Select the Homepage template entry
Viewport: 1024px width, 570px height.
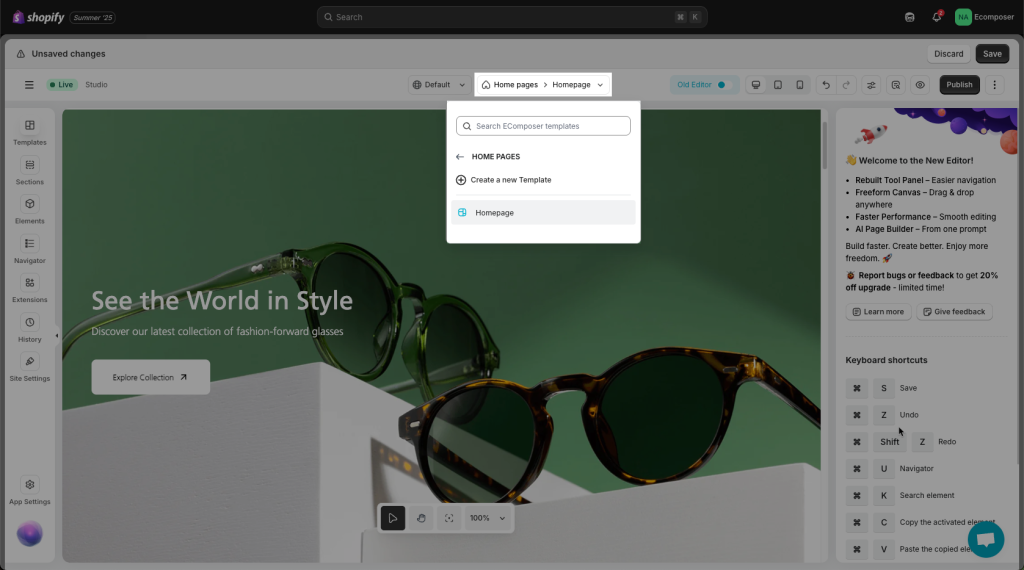point(543,213)
